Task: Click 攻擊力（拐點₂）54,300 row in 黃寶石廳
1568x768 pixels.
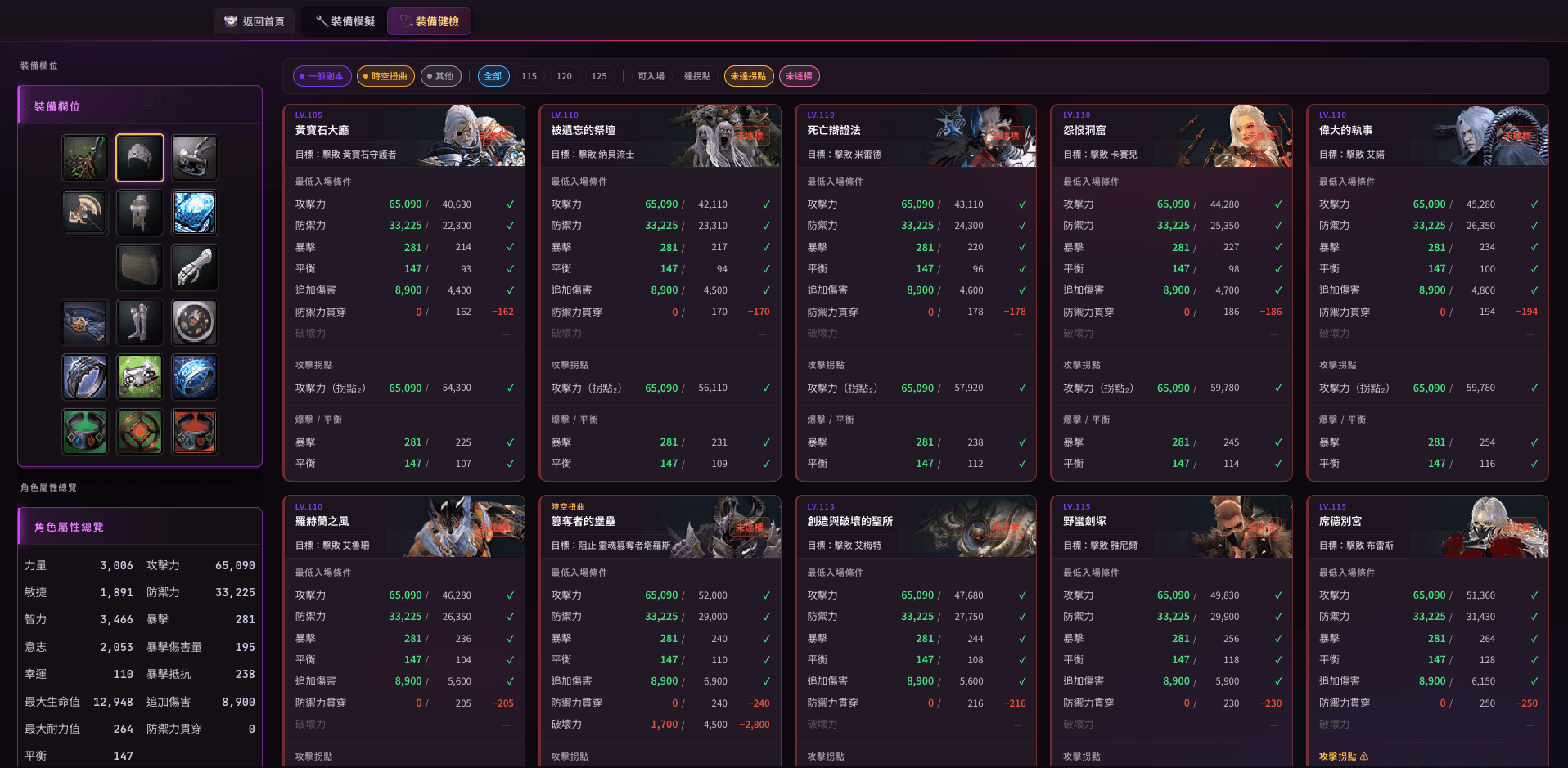Action: pos(404,388)
